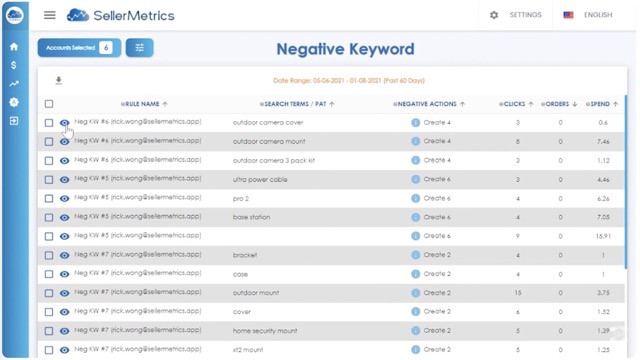Viewport: 640px width, 360px height.
Task: Click eye icon on outdoor mount row
Action: (64, 293)
